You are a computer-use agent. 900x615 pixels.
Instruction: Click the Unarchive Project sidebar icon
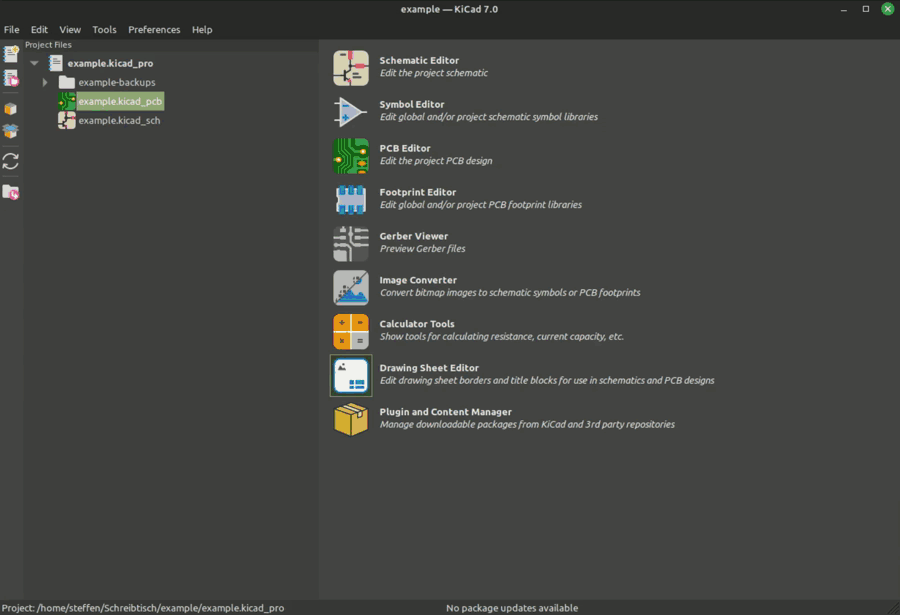(10, 131)
